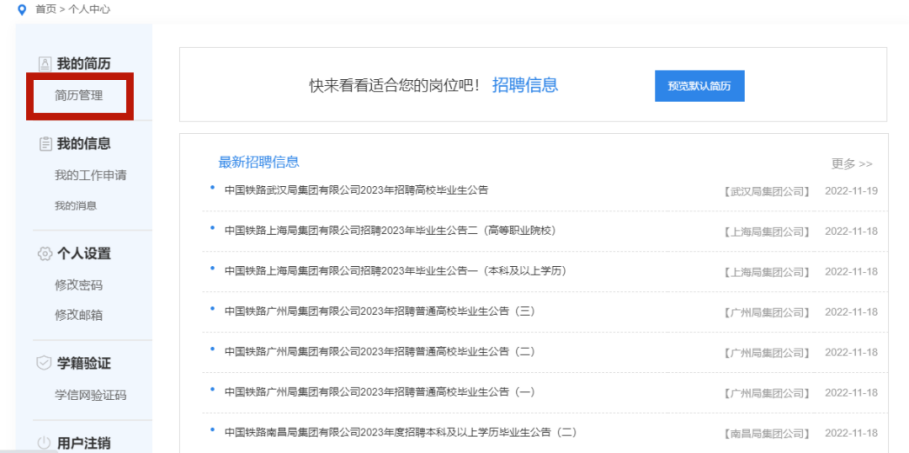Viewport: 909px width, 453px height.
Task: Click the shield icon beside 学籍验证
Action: point(44,364)
